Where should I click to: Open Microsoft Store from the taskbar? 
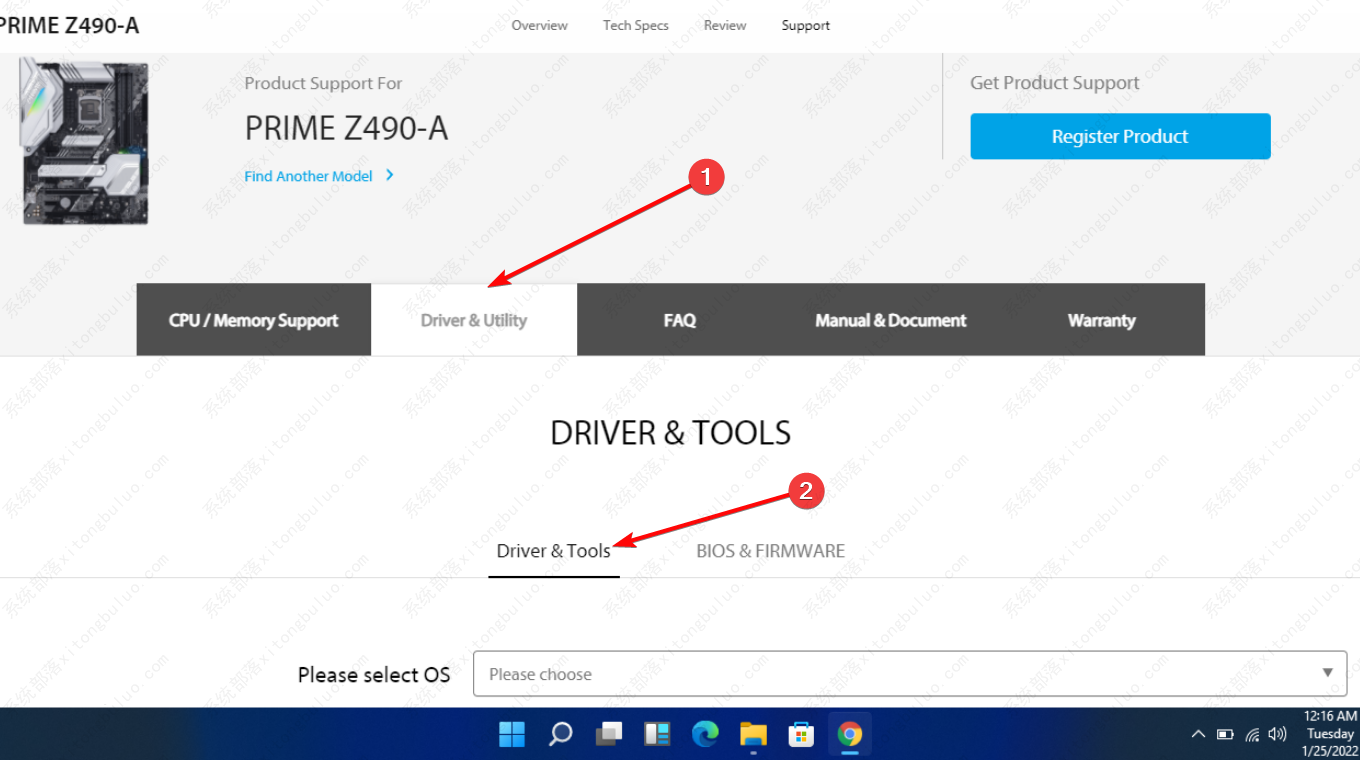pos(801,735)
